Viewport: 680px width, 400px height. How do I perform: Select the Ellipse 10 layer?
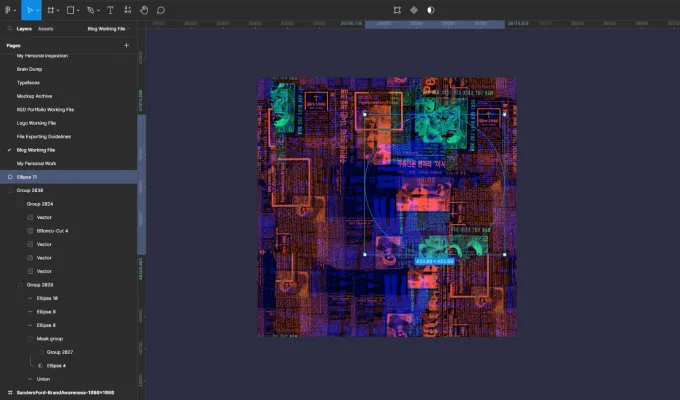[x=47, y=298]
